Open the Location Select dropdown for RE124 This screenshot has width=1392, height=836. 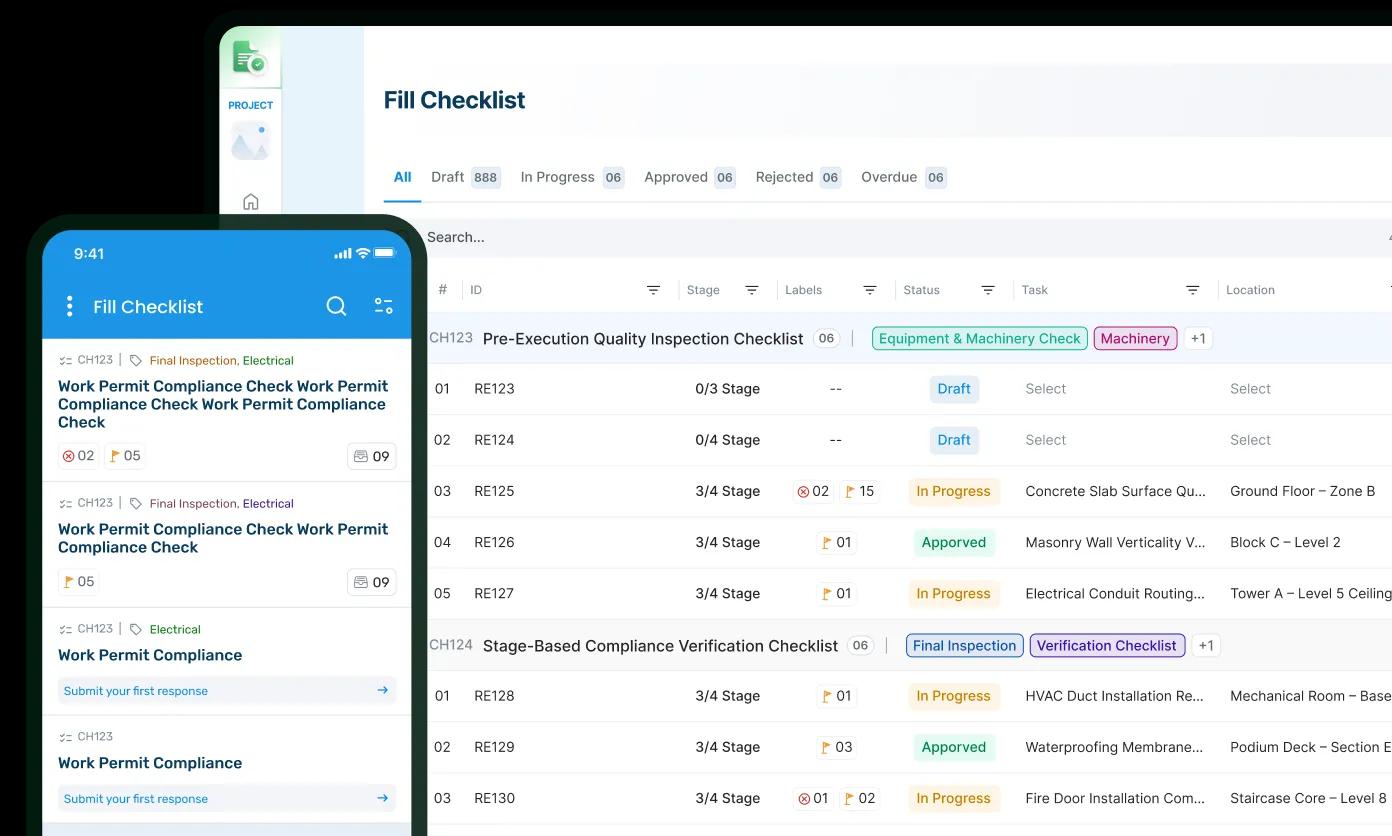[x=1250, y=440]
